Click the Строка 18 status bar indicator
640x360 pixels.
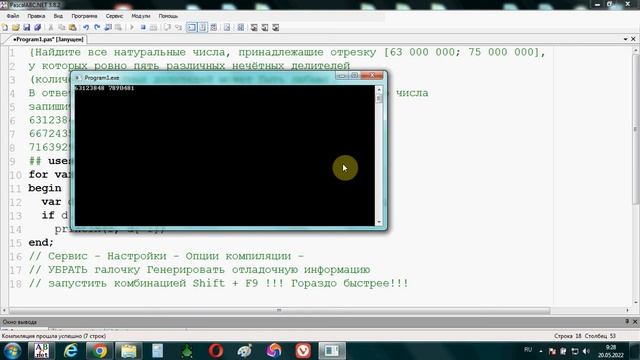click(567, 336)
